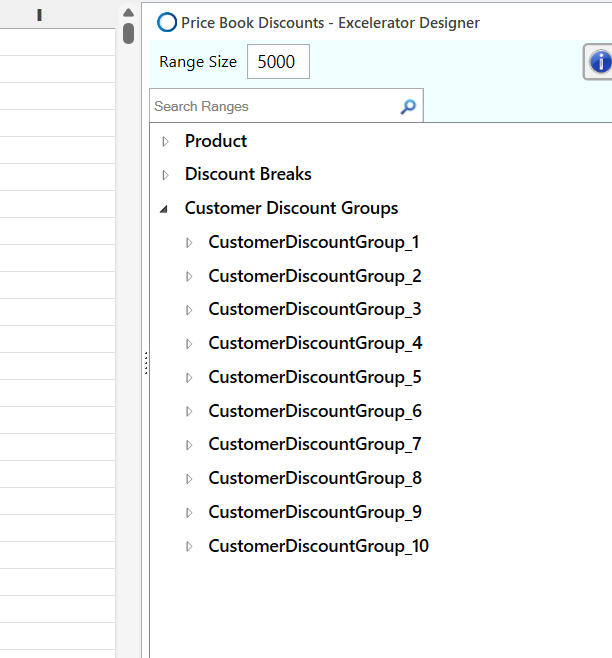
Task: Collapse the Customer Discount Groups node
Action: click(x=165, y=209)
